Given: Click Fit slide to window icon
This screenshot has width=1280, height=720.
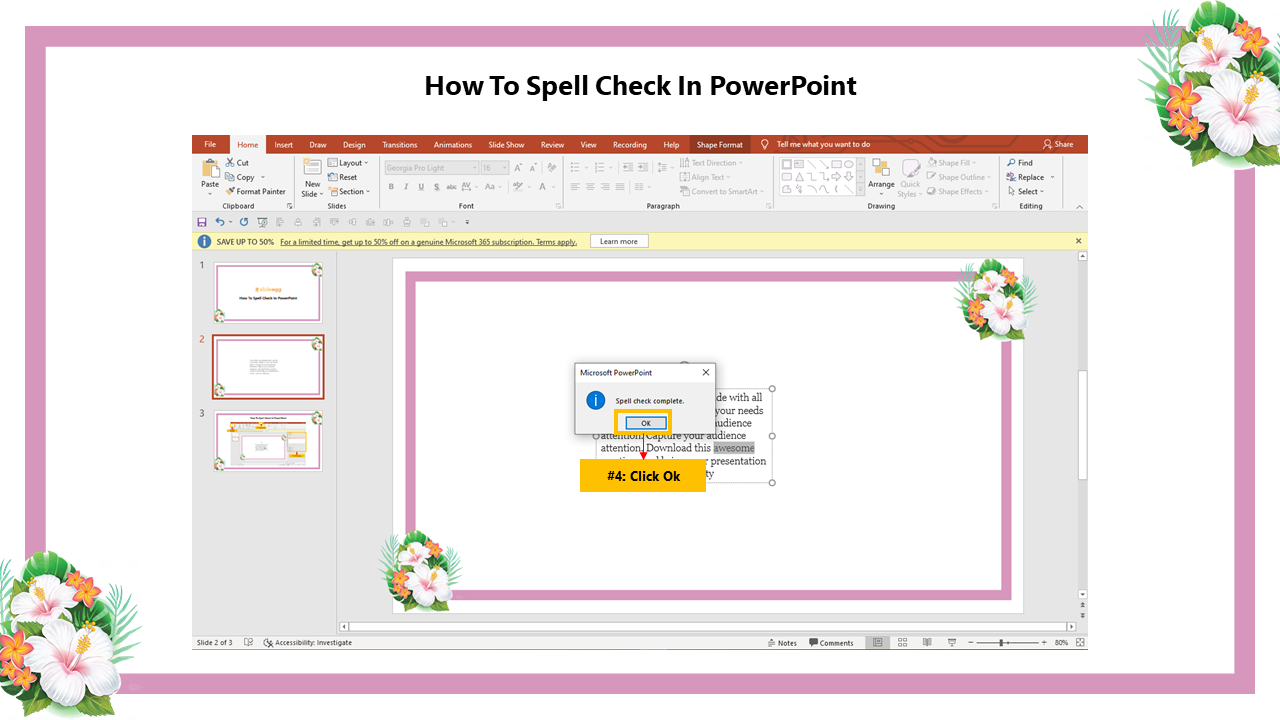Looking at the screenshot, I should 1080,643.
